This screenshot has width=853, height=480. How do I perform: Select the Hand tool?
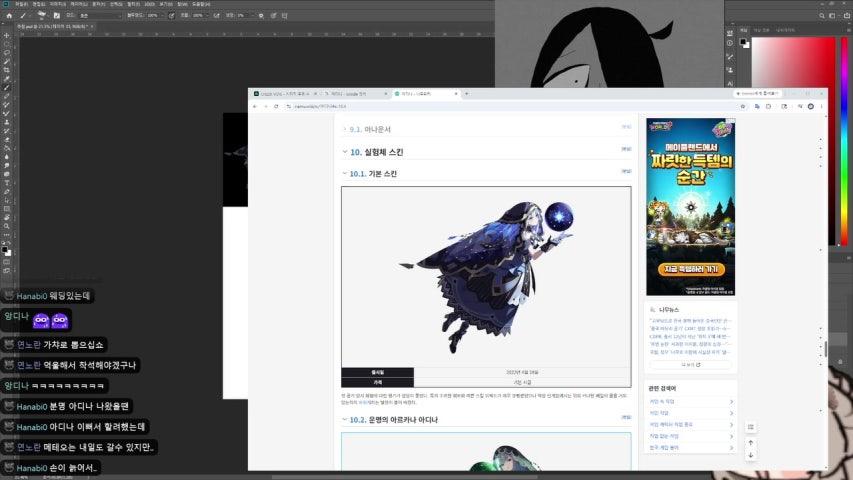pos(7,218)
